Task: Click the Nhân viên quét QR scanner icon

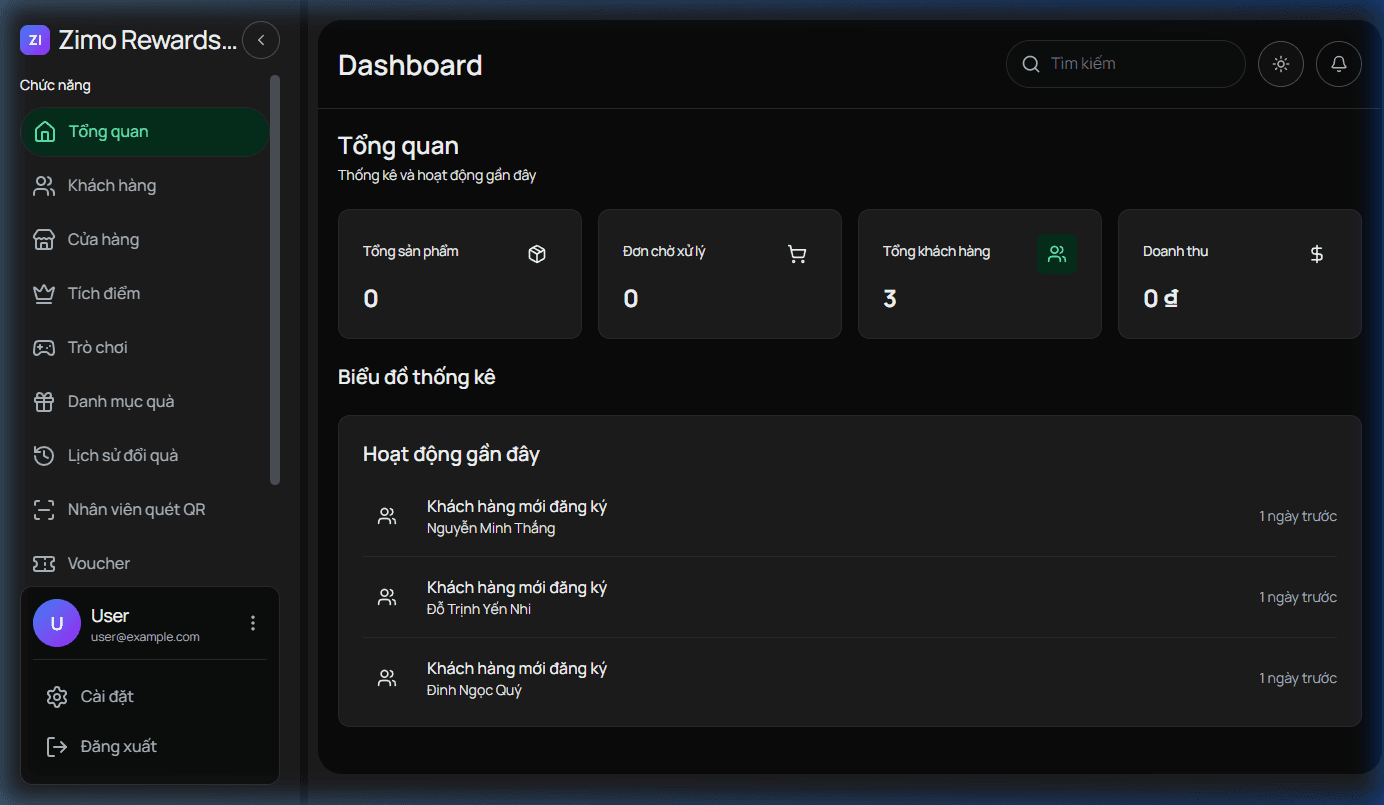Action: (43, 509)
